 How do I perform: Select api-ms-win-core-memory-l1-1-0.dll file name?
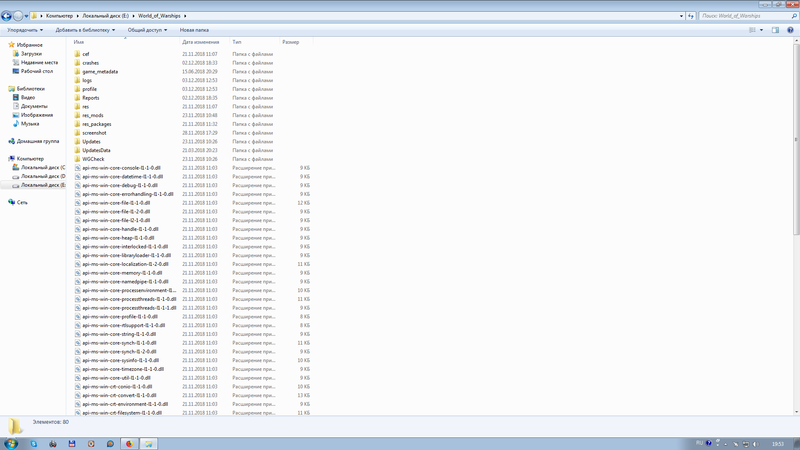(122, 273)
